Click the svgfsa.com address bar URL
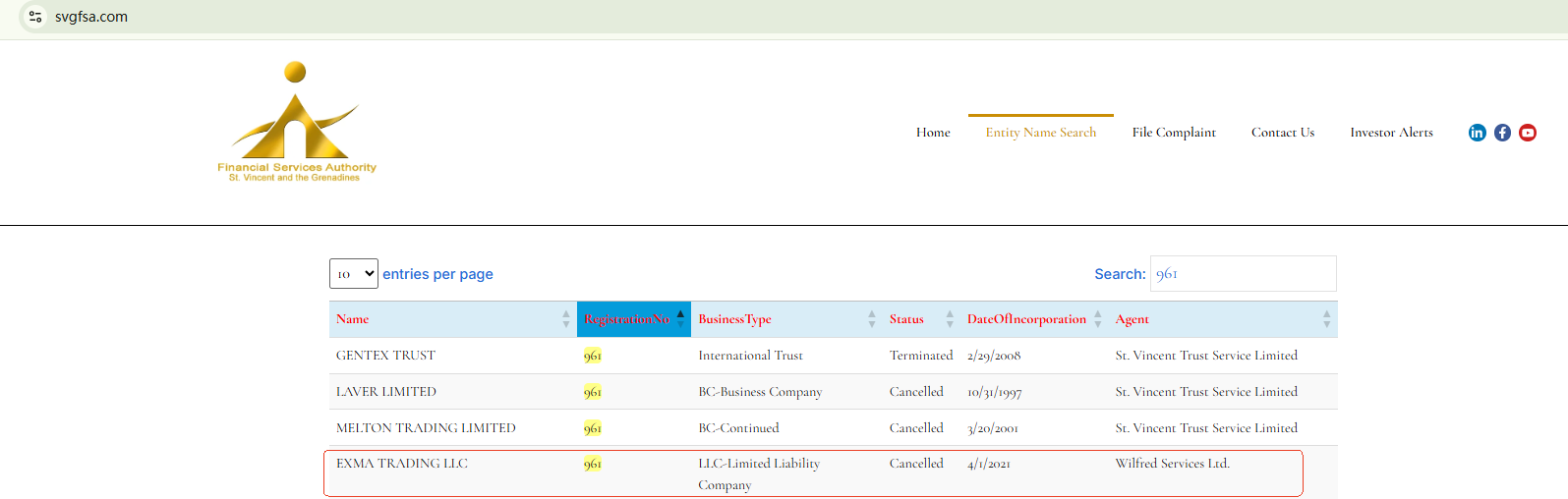The width and height of the screenshot is (1568, 499). point(91,17)
